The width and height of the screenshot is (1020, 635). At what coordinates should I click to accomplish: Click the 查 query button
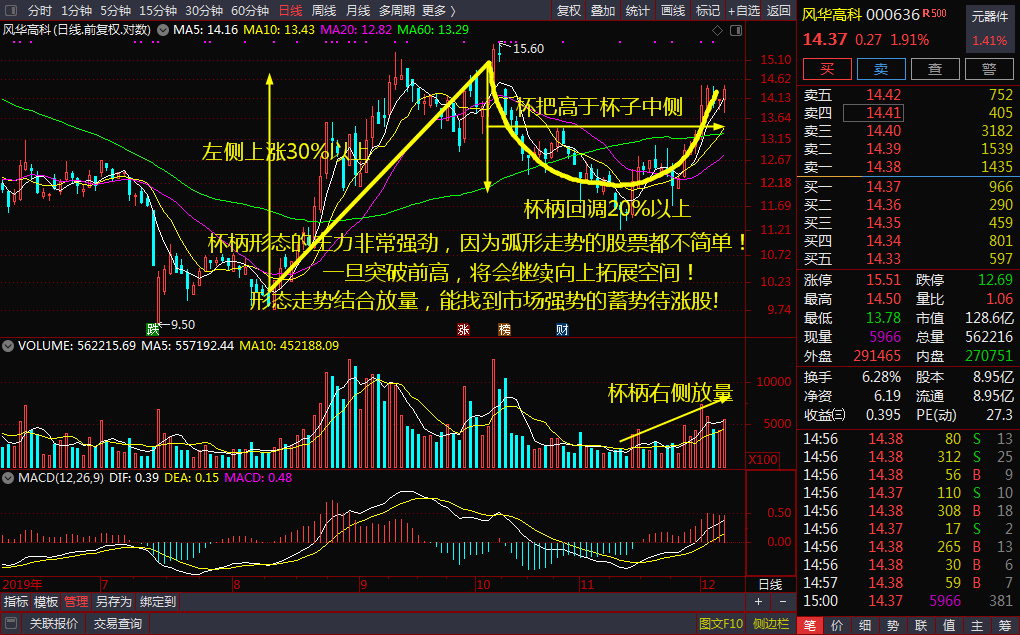pos(934,69)
